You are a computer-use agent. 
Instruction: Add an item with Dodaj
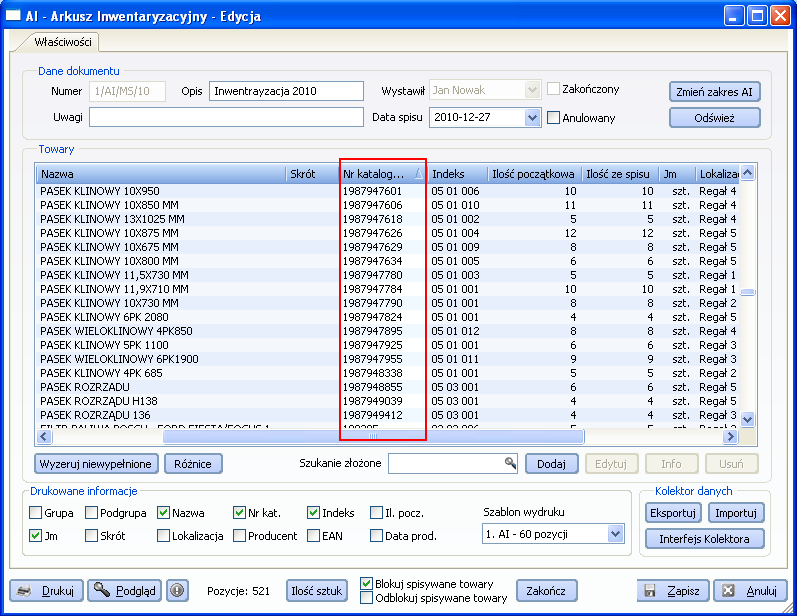[551, 464]
